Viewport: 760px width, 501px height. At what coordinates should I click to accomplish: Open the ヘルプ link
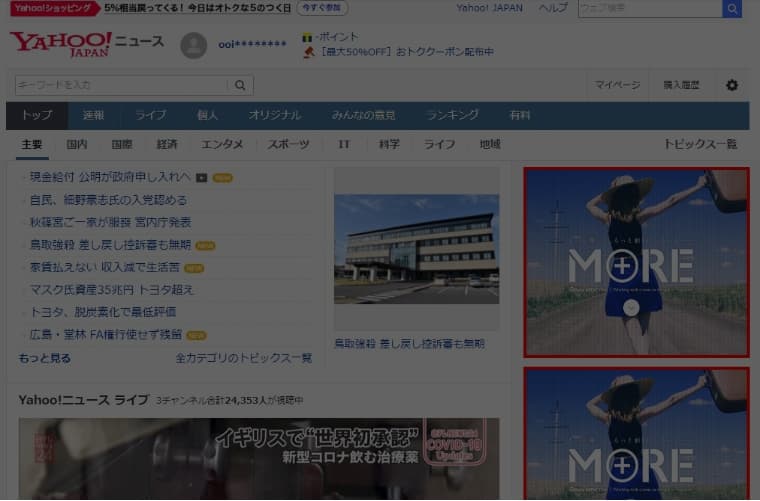pyautogui.click(x=553, y=8)
